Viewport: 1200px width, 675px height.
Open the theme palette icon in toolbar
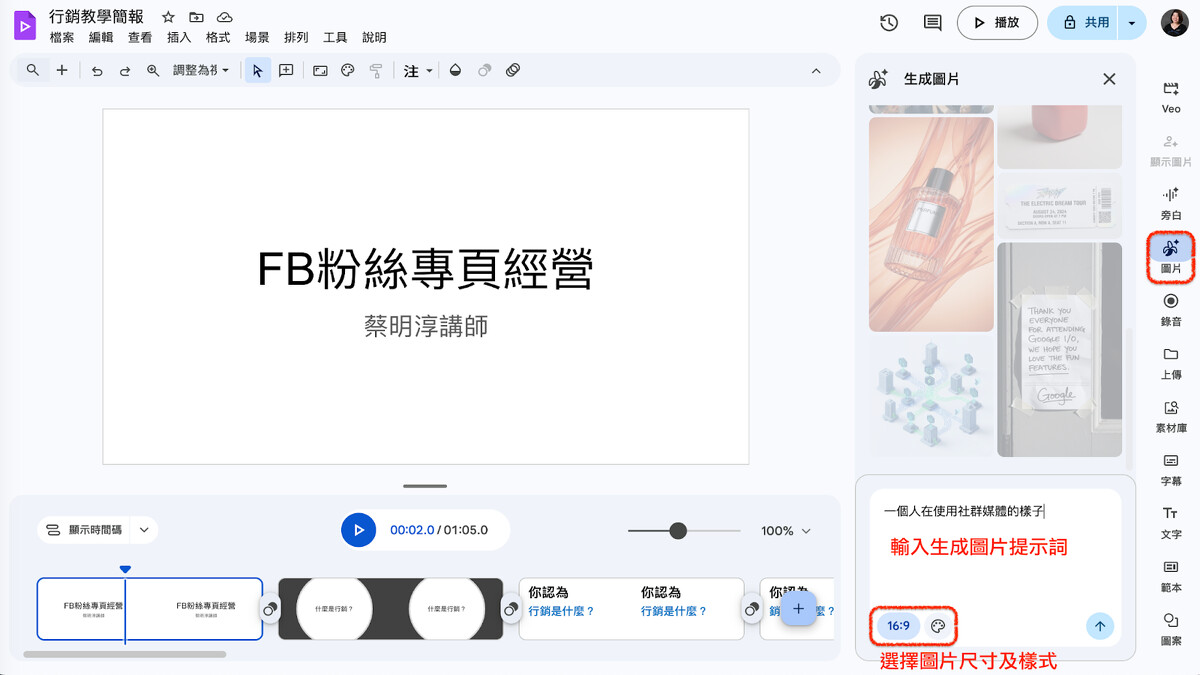348,71
